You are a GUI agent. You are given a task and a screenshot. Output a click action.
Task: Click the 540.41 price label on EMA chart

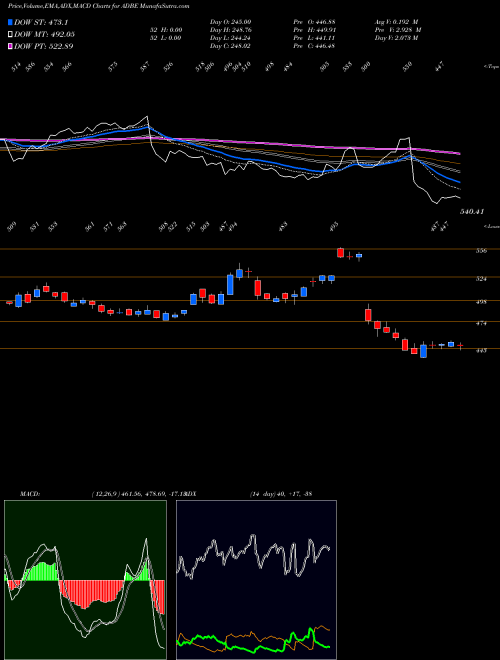[x=472, y=212]
